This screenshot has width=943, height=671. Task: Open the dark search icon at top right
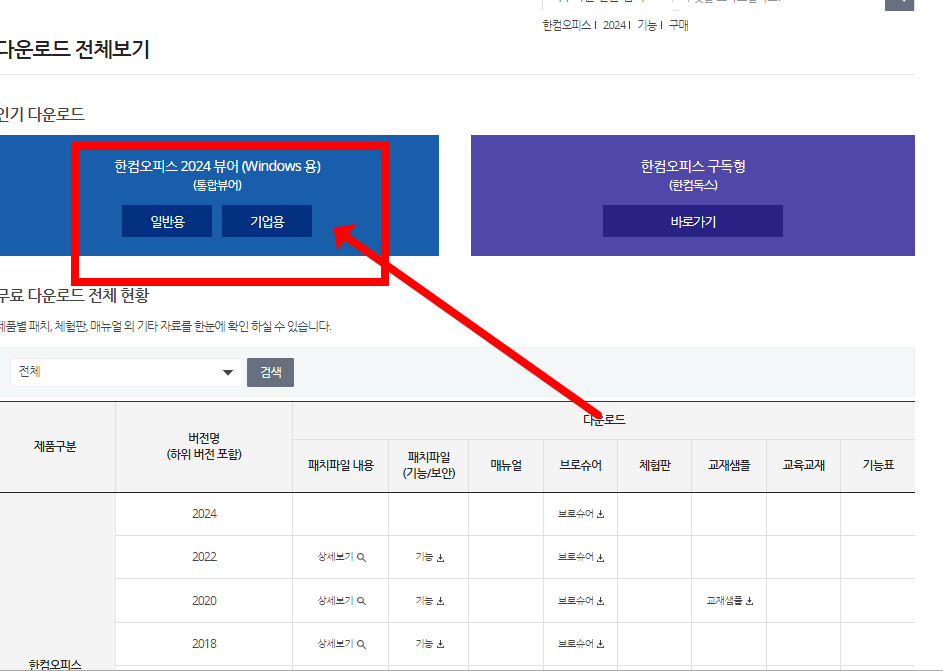click(897, 5)
